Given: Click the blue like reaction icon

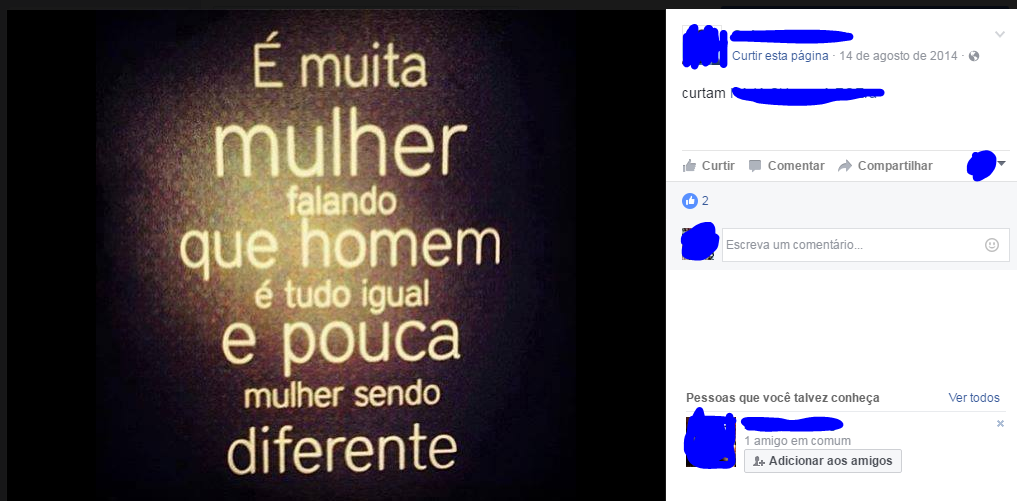Looking at the screenshot, I should coord(689,201).
